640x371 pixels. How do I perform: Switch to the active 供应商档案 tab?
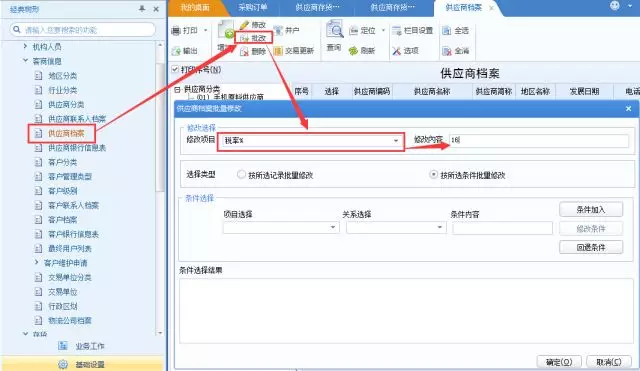[464, 8]
